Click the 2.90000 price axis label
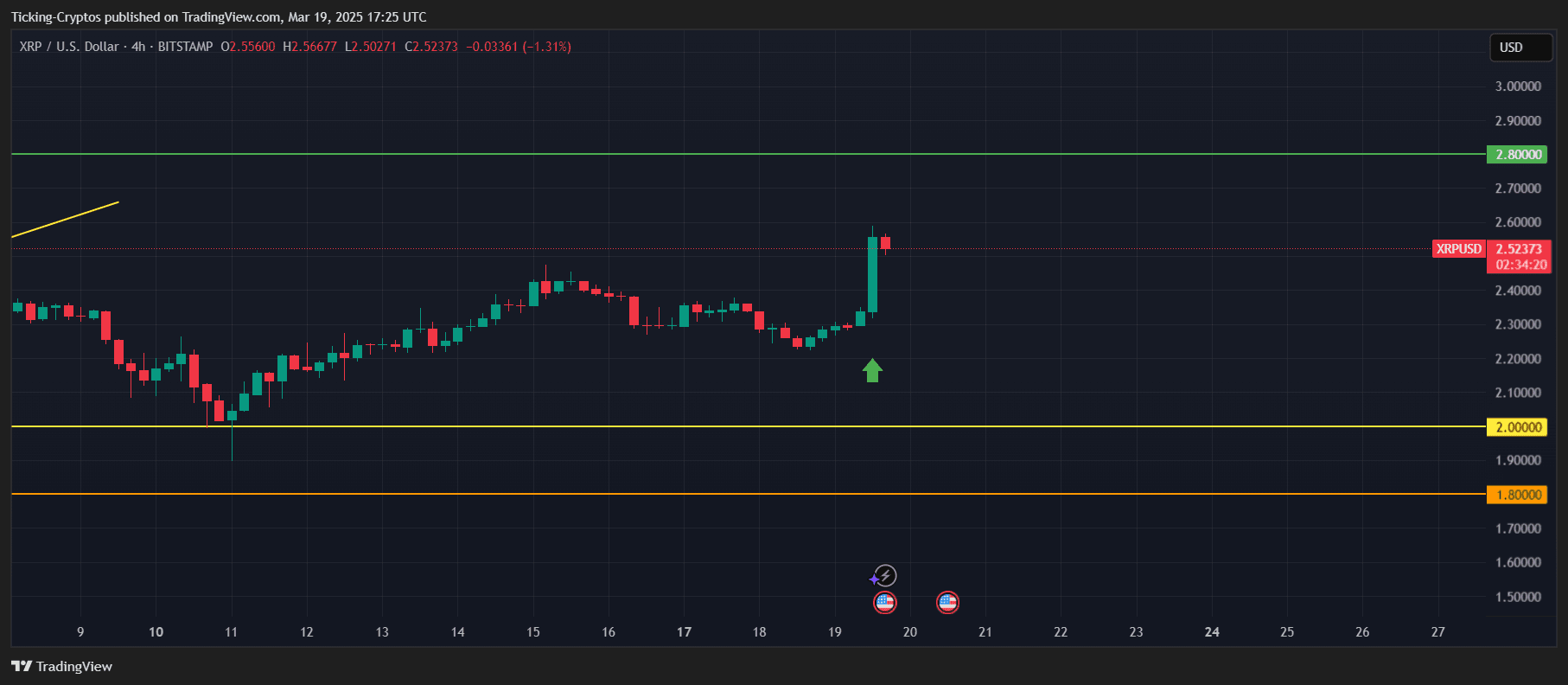1568x685 pixels. tap(1518, 120)
